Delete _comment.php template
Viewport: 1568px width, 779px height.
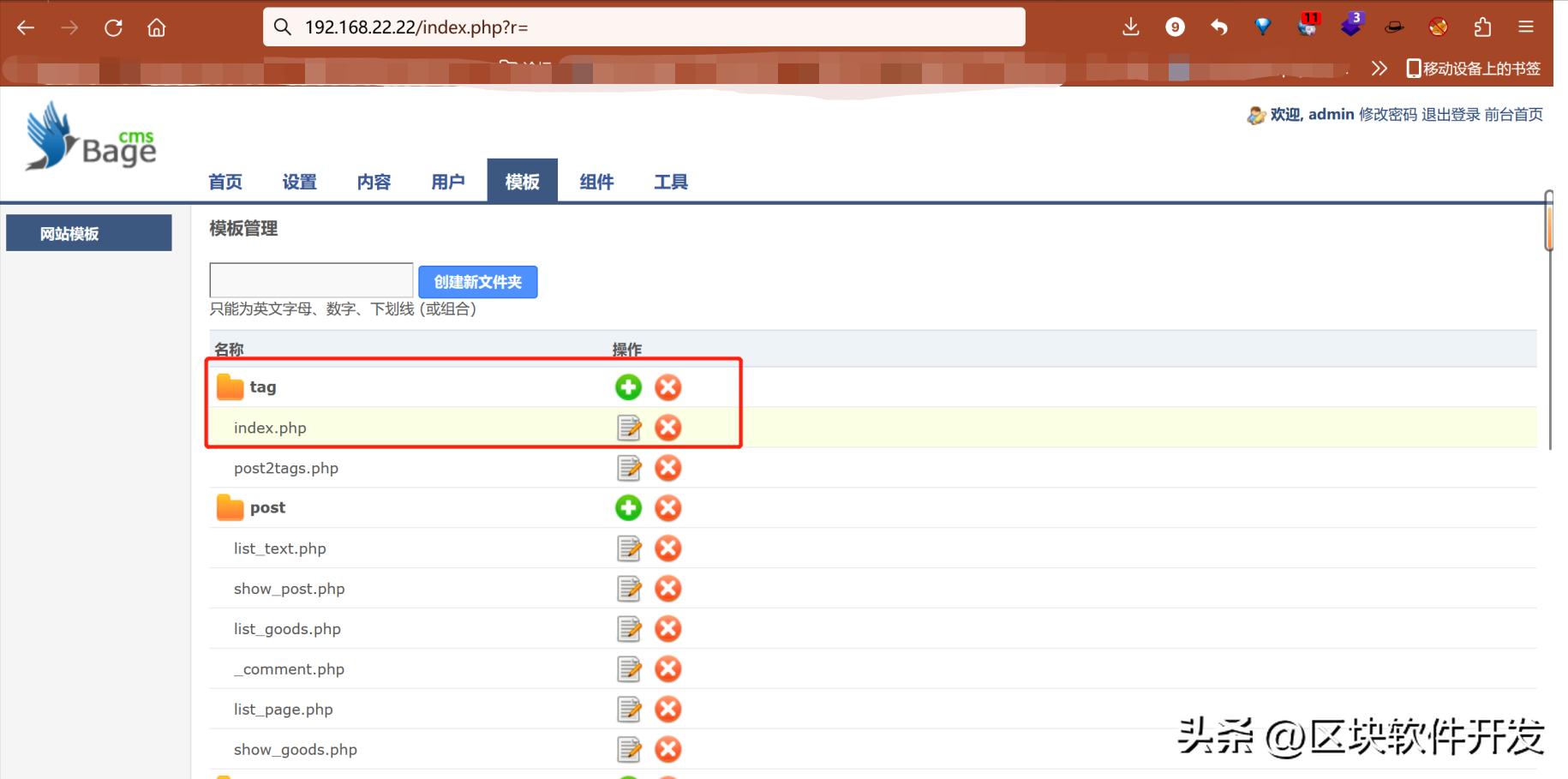[668, 669]
